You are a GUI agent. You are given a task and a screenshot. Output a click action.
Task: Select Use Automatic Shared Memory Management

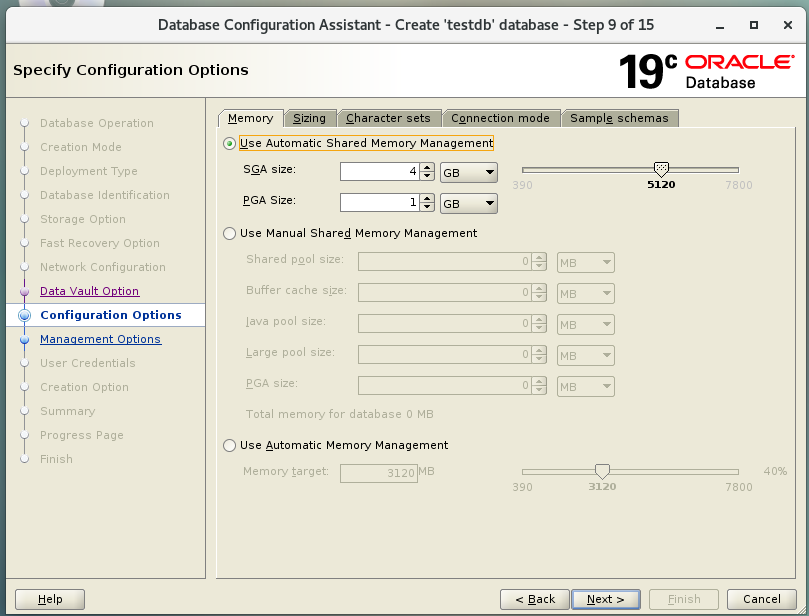[230, 143]
